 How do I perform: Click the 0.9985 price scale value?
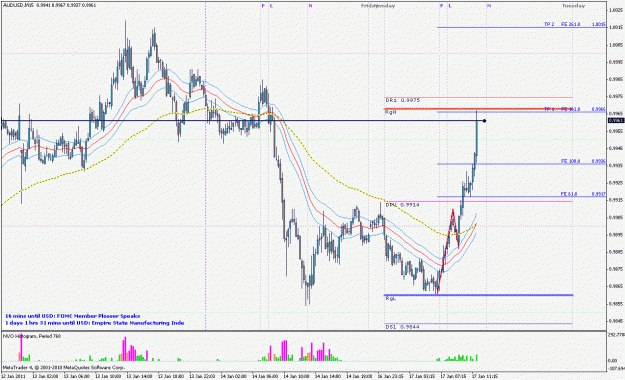click(616, 79)
